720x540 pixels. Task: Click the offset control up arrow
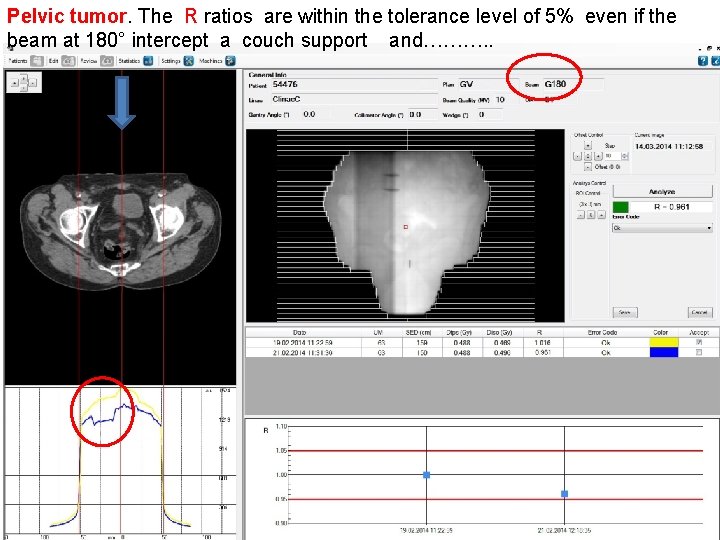tap(588, 146)
